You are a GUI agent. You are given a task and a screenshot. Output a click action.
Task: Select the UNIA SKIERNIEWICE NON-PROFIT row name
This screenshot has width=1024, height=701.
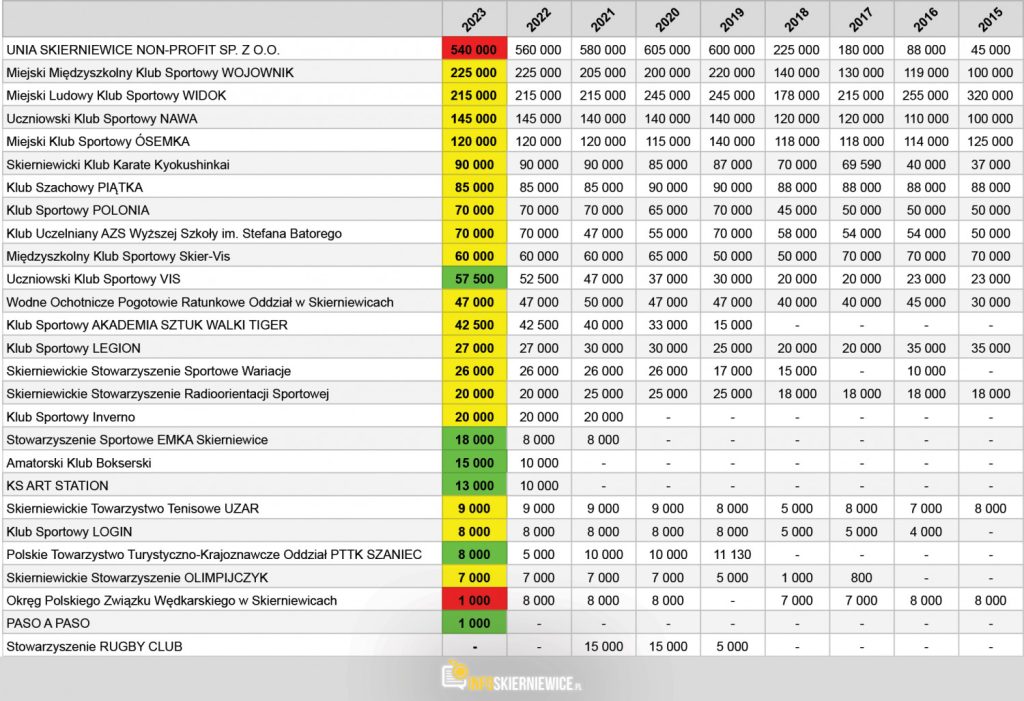pyautogui.click(x=143, y=50)
